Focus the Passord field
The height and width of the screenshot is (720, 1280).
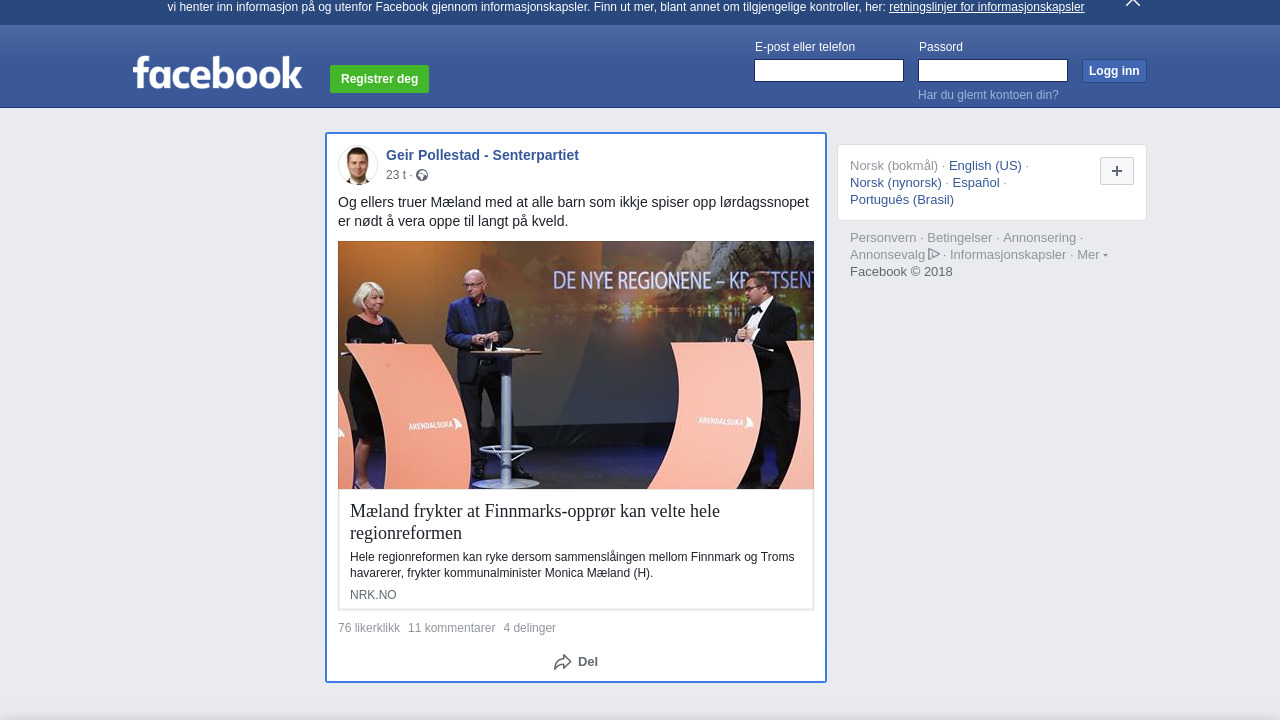tap(993, 70)
